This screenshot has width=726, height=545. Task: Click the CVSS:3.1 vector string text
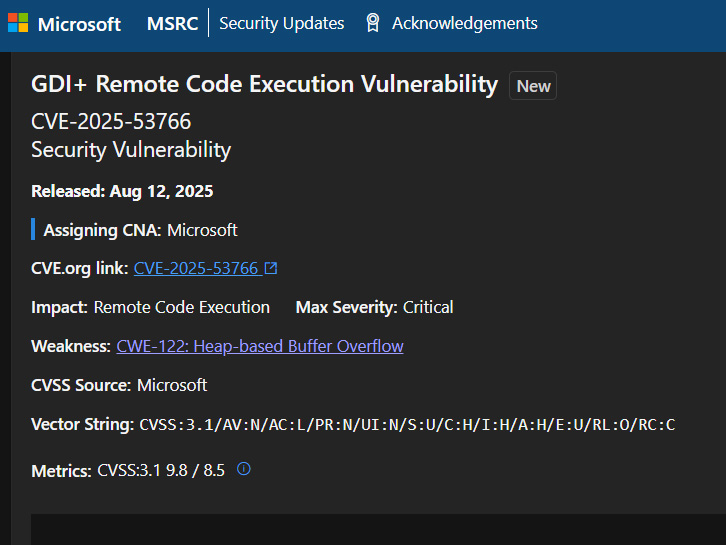[407, 425]
